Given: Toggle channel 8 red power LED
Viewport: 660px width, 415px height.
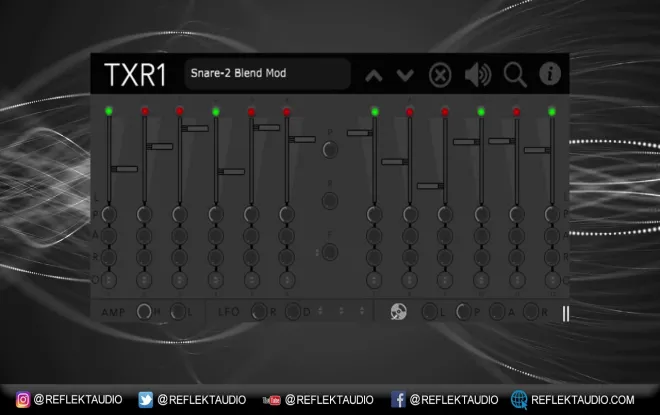Looking at the screenshot, I should click(x=410, y=112).
